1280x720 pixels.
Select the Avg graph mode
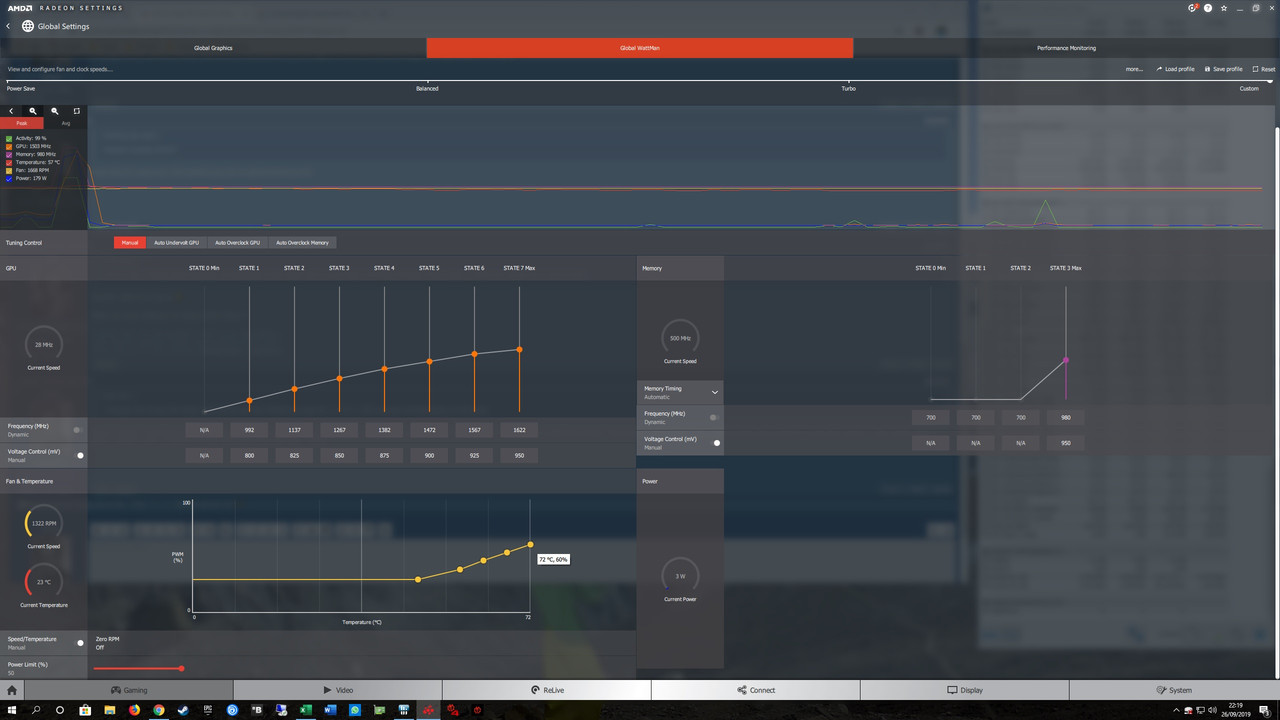66,123
